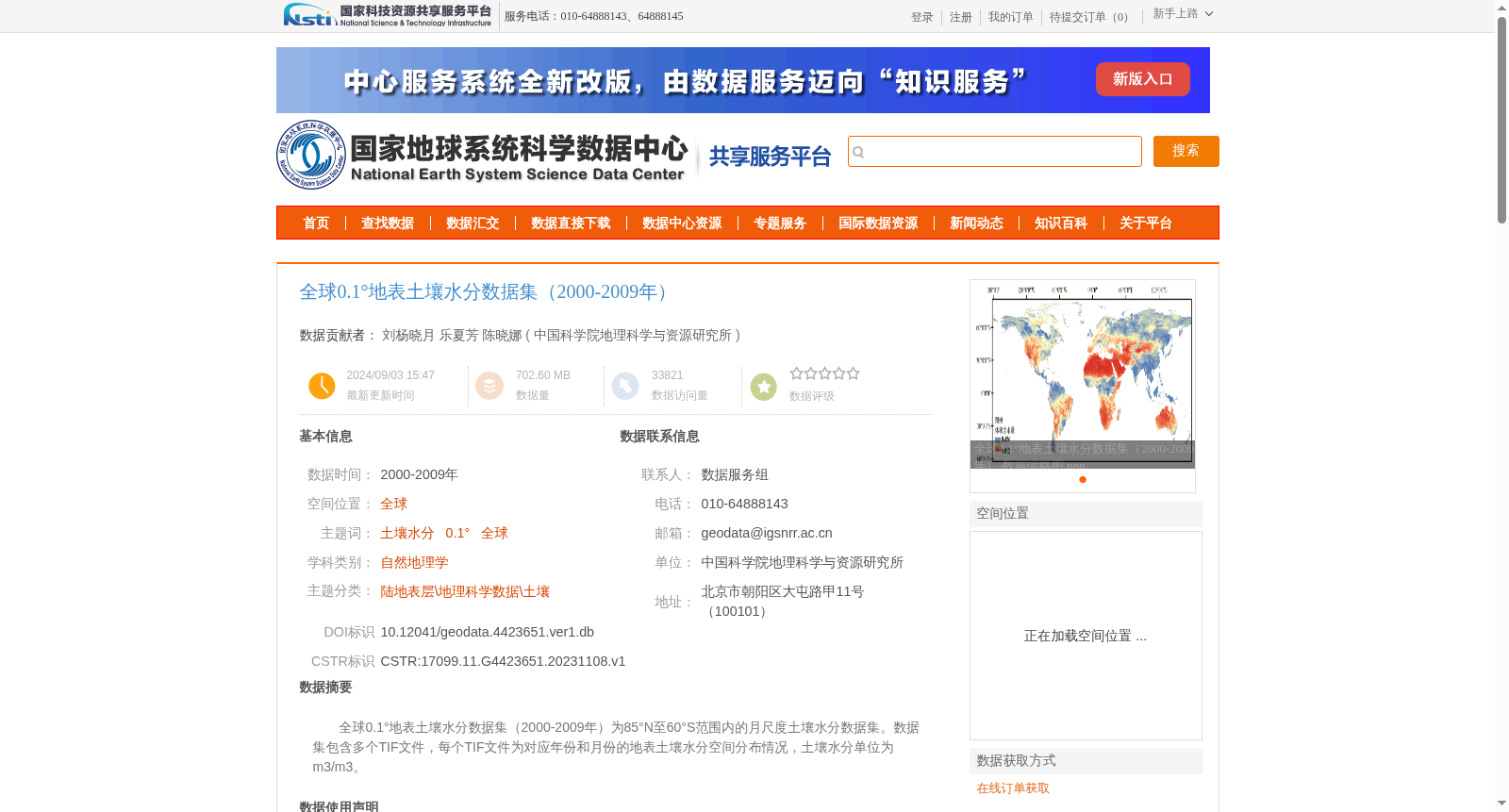Open the 知识百科 menu

[x=1061, y=224]
